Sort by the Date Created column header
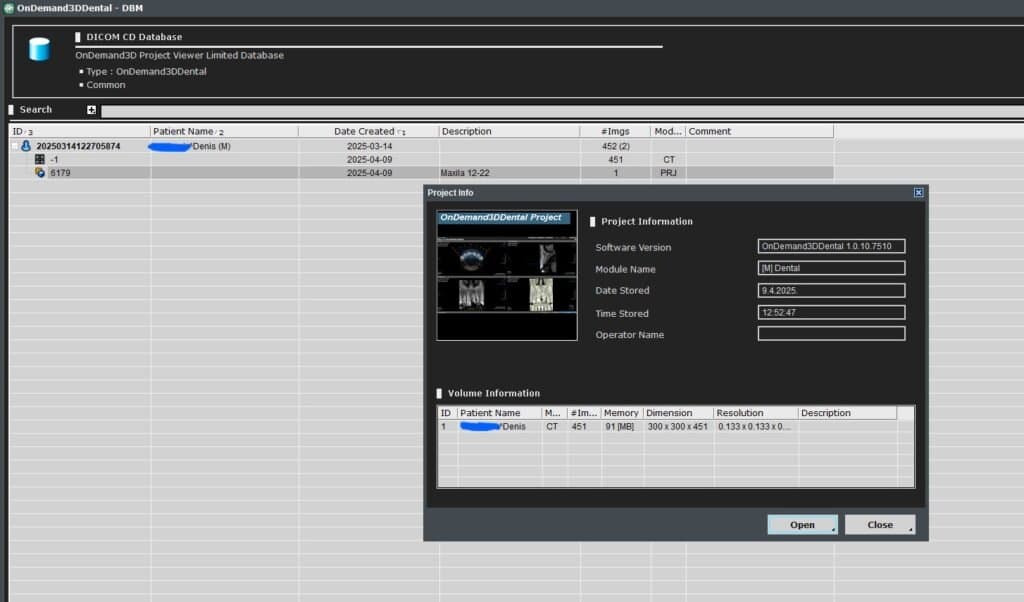Screen dimensions: 1024x602 click(x=368, y=131)
